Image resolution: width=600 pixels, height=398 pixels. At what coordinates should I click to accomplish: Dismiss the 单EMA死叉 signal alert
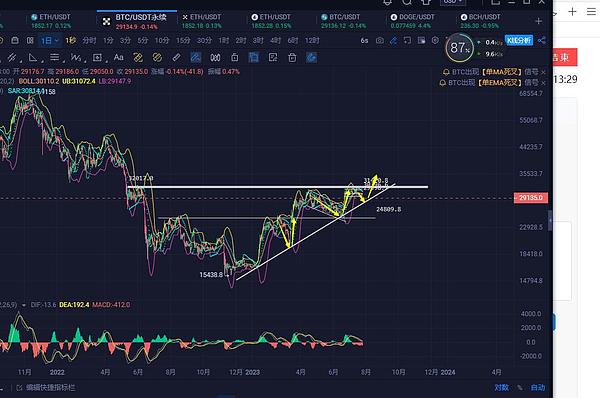click(x=543, y=83)
